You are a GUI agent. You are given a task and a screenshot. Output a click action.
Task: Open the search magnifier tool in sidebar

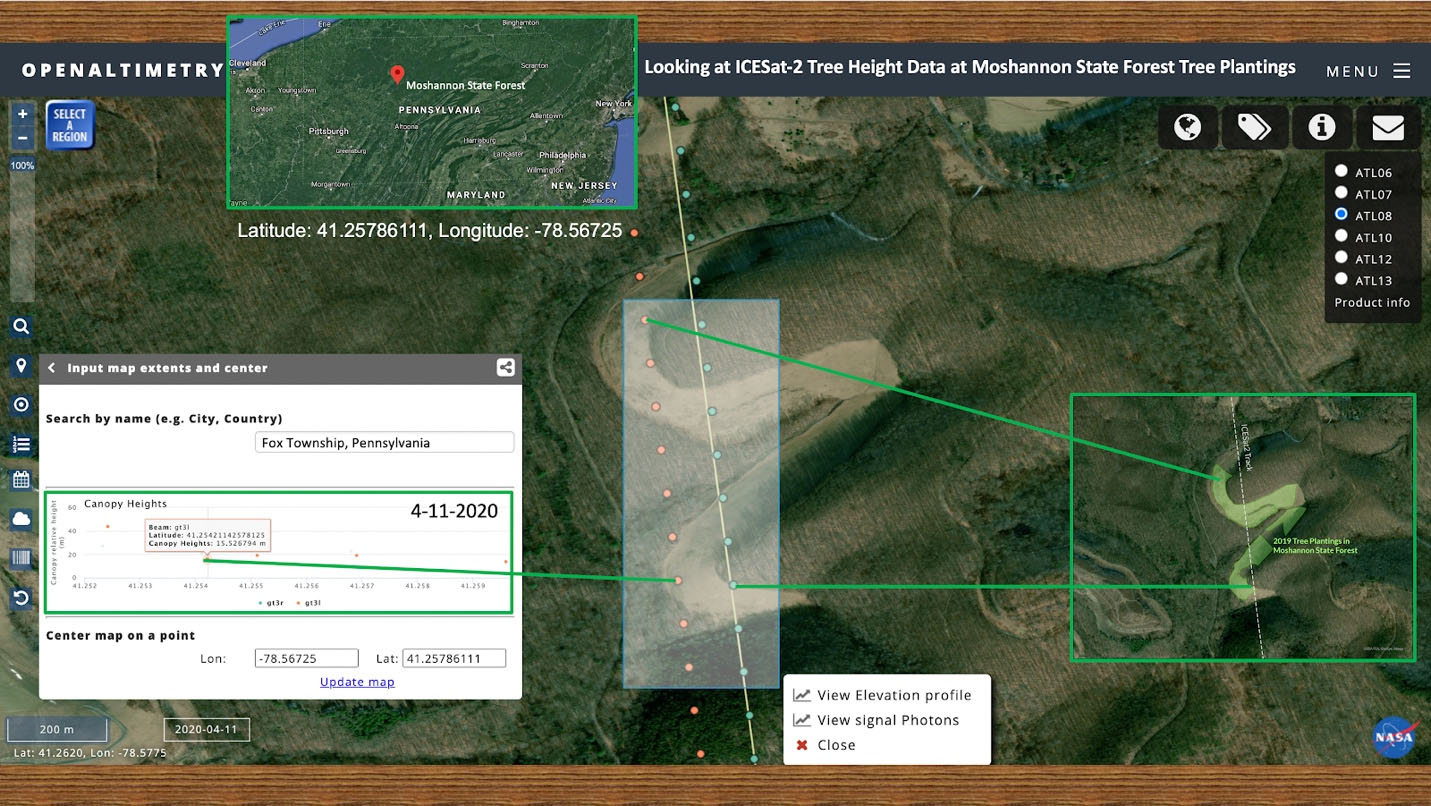tap(21, 326)
